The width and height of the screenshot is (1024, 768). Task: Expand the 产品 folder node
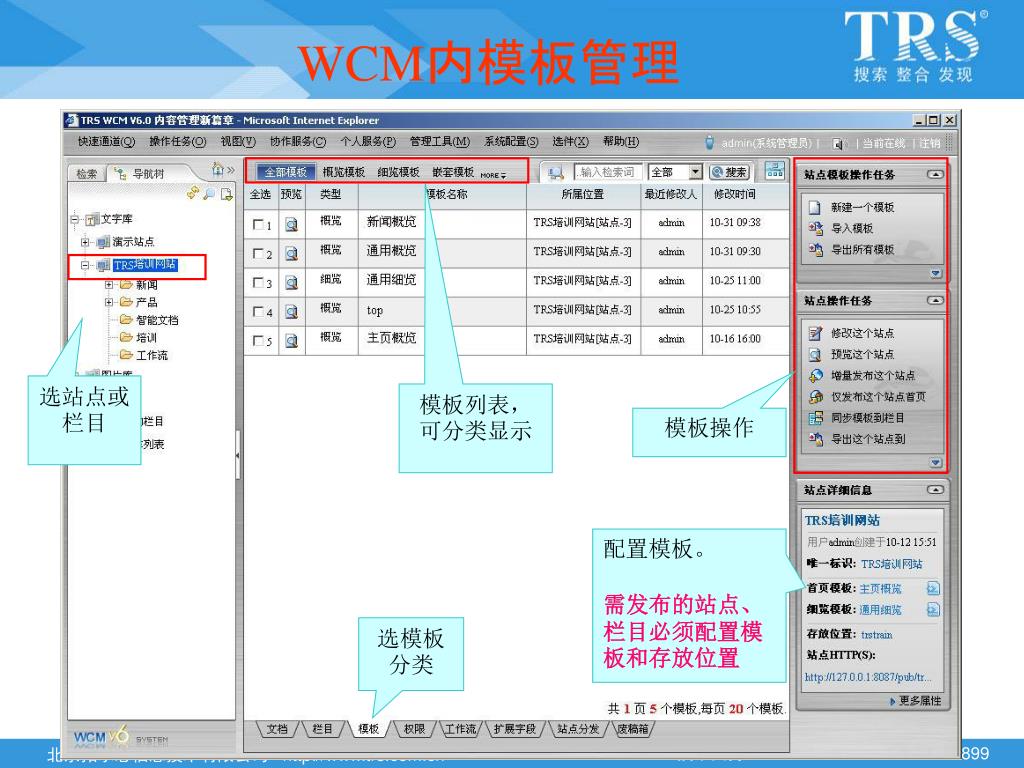(109, 302)
